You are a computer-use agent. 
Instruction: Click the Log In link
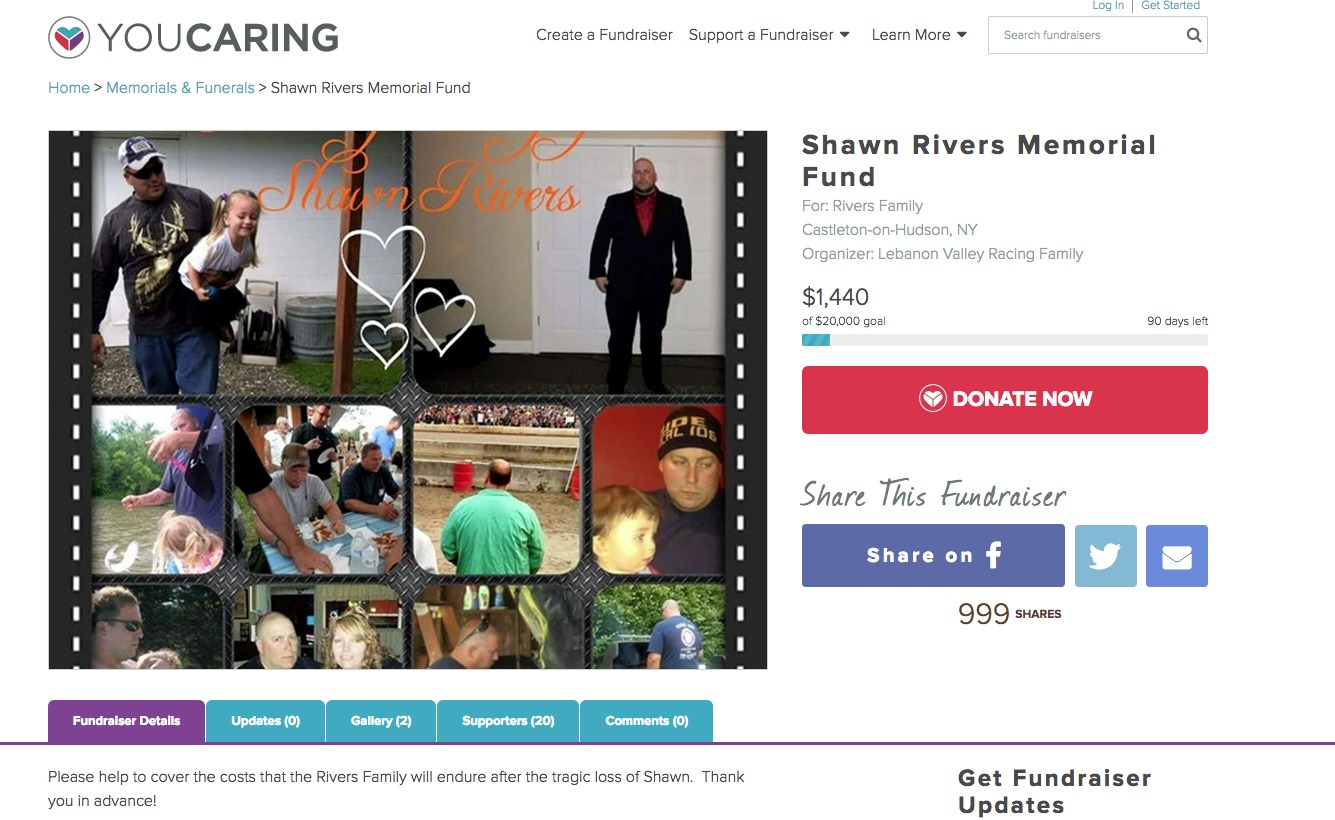(x=1108, y=6)
